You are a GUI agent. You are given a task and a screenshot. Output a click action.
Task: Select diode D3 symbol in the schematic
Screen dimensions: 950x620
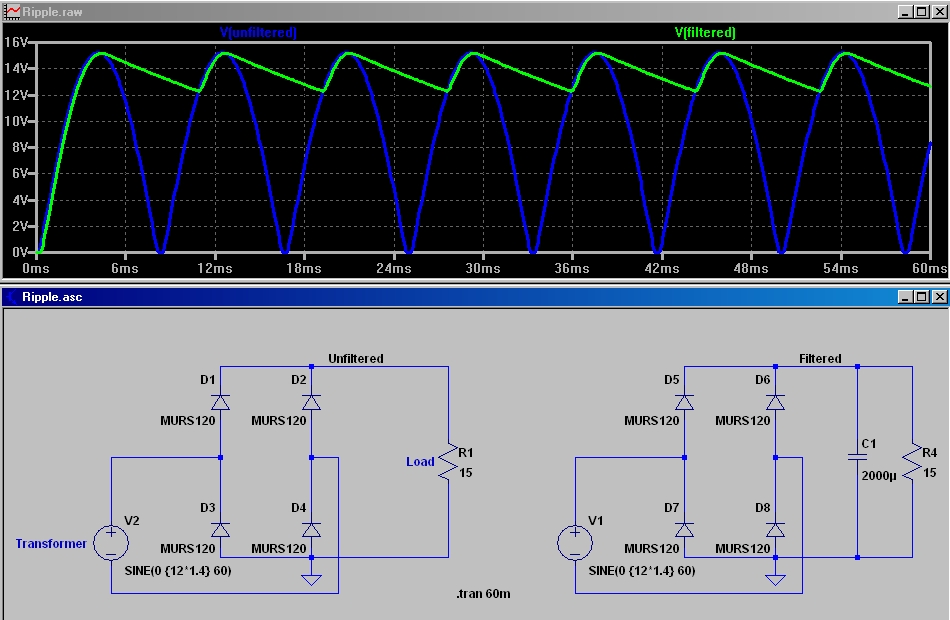point(221,530)
